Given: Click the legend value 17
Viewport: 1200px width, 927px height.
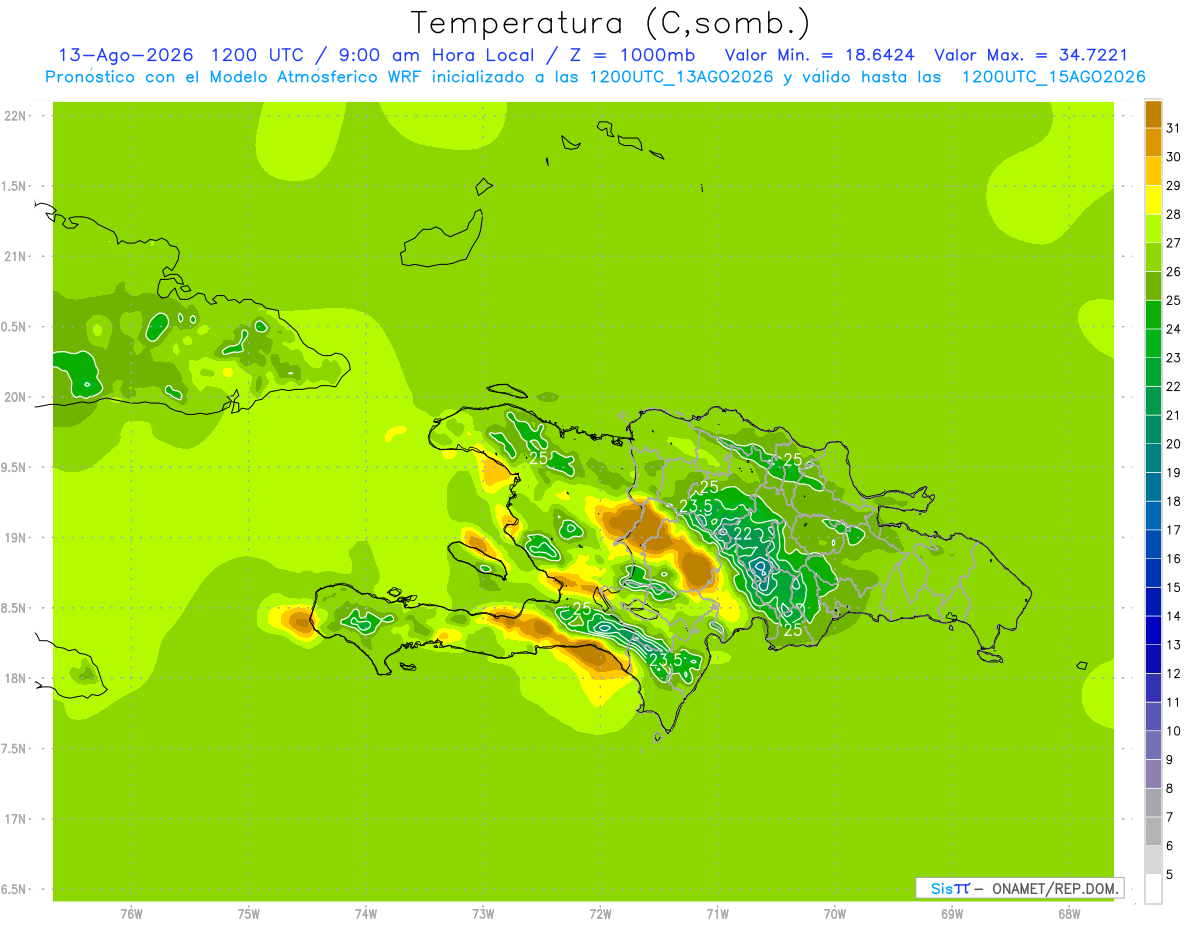Looking at the screenshot, I should [1173, 529].
